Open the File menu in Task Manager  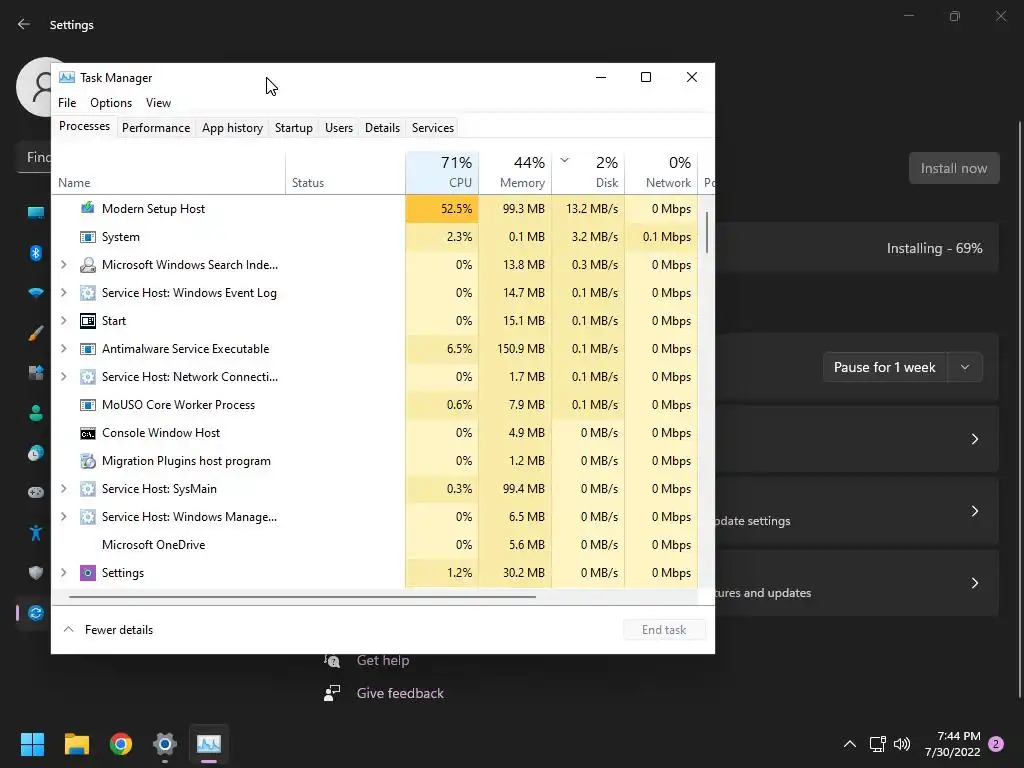(x=67, y=103)
